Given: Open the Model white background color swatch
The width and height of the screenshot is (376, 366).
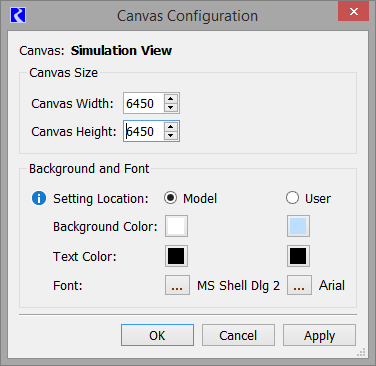Looking at the screenshot, I should (176, 226).
